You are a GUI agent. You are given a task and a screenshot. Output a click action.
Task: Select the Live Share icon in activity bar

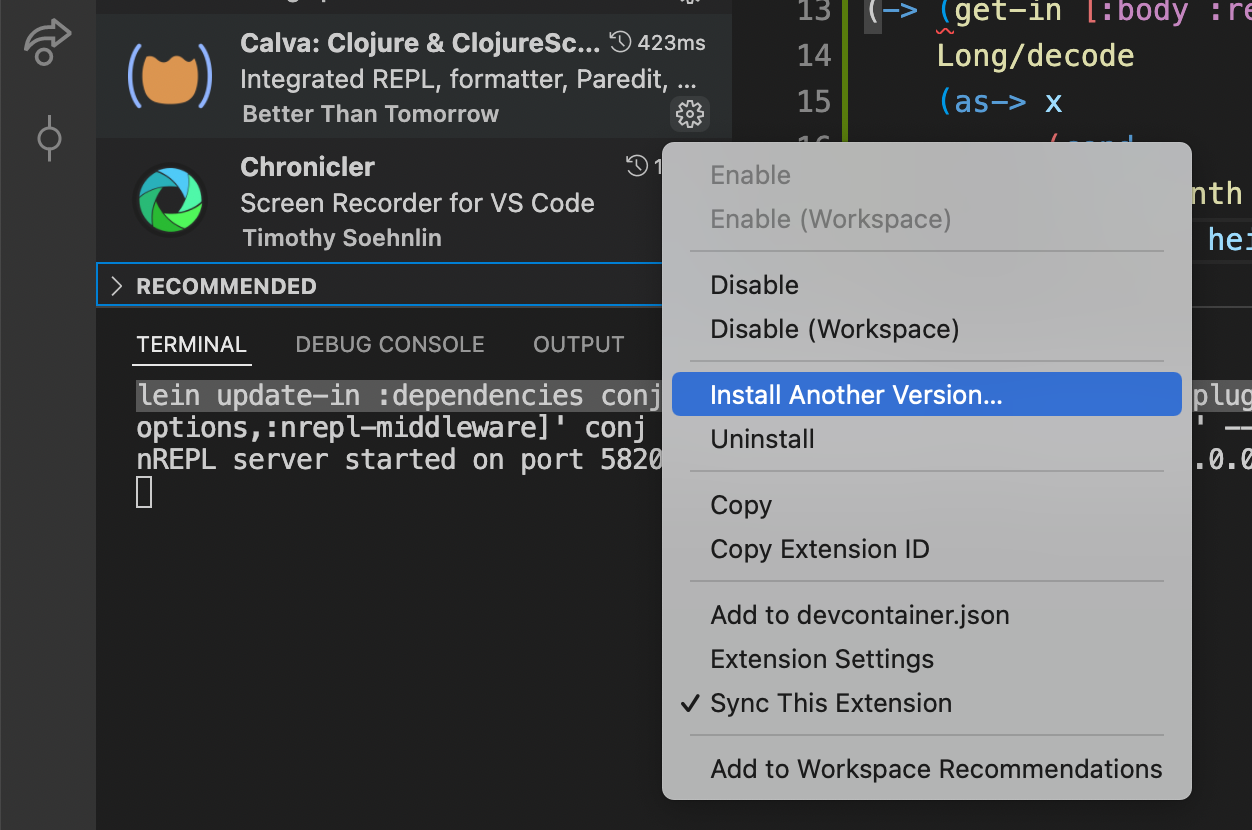[47, 42]
